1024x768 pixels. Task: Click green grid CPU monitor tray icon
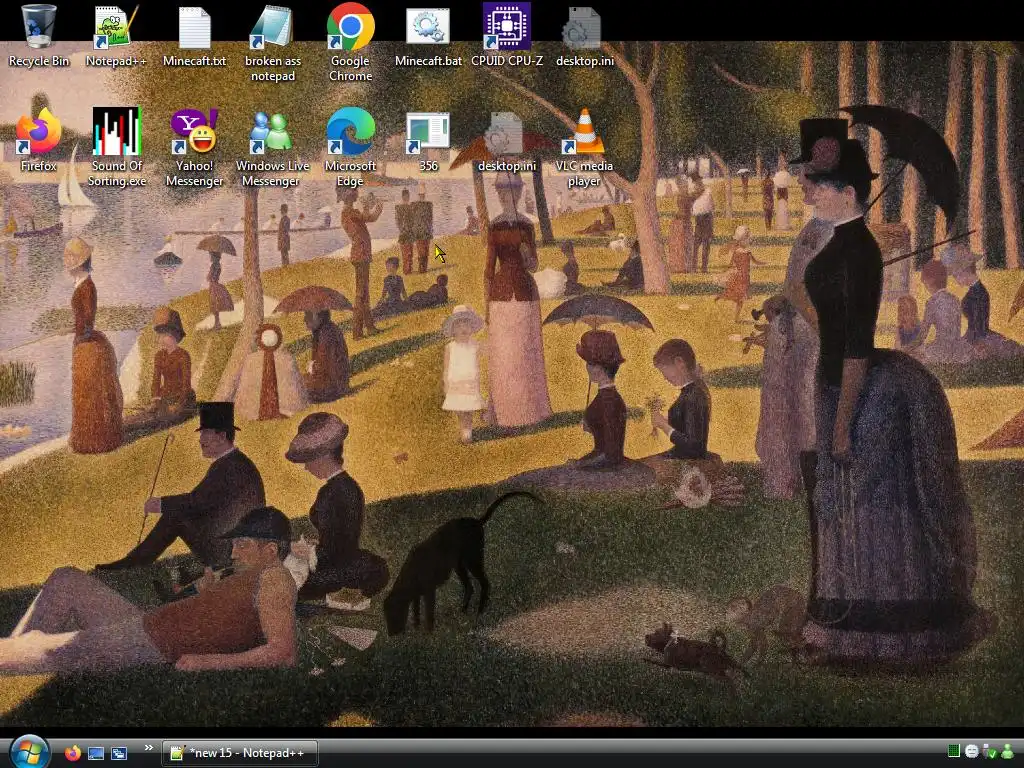tap(953, 751)
